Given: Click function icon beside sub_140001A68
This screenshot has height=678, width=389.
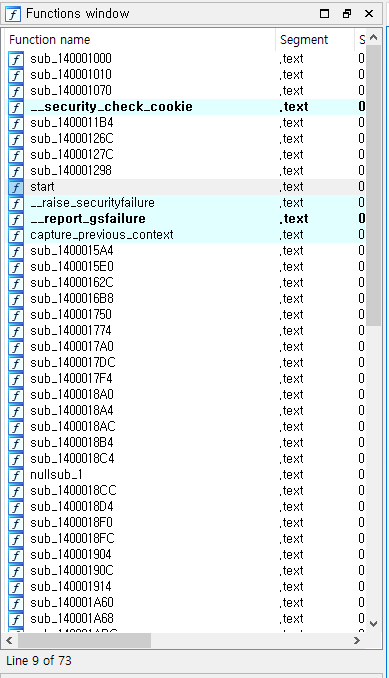Looking at the screenshot, I should point(16,619).
